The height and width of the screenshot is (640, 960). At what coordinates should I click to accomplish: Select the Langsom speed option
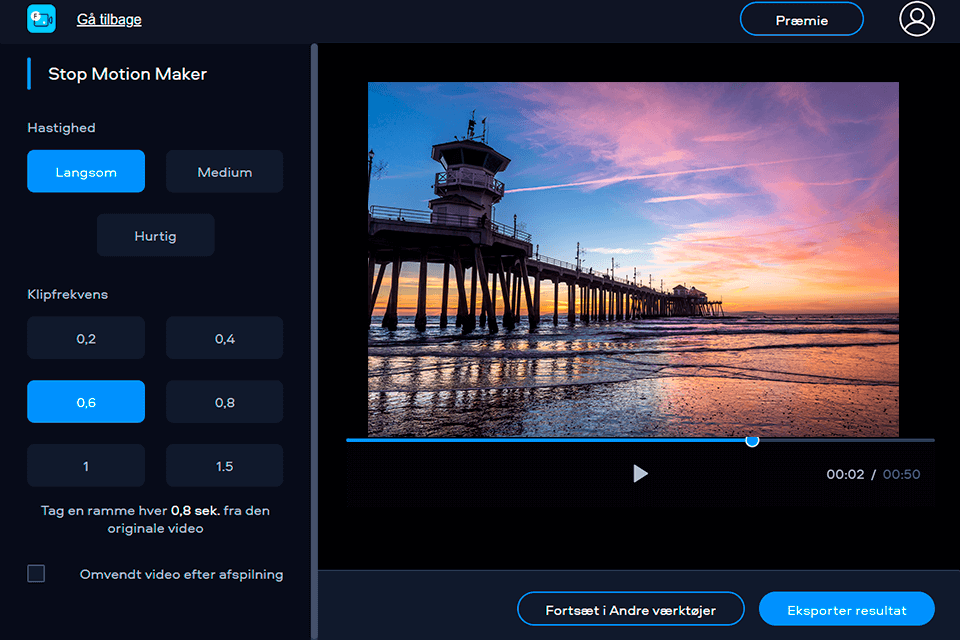(85, 171)
